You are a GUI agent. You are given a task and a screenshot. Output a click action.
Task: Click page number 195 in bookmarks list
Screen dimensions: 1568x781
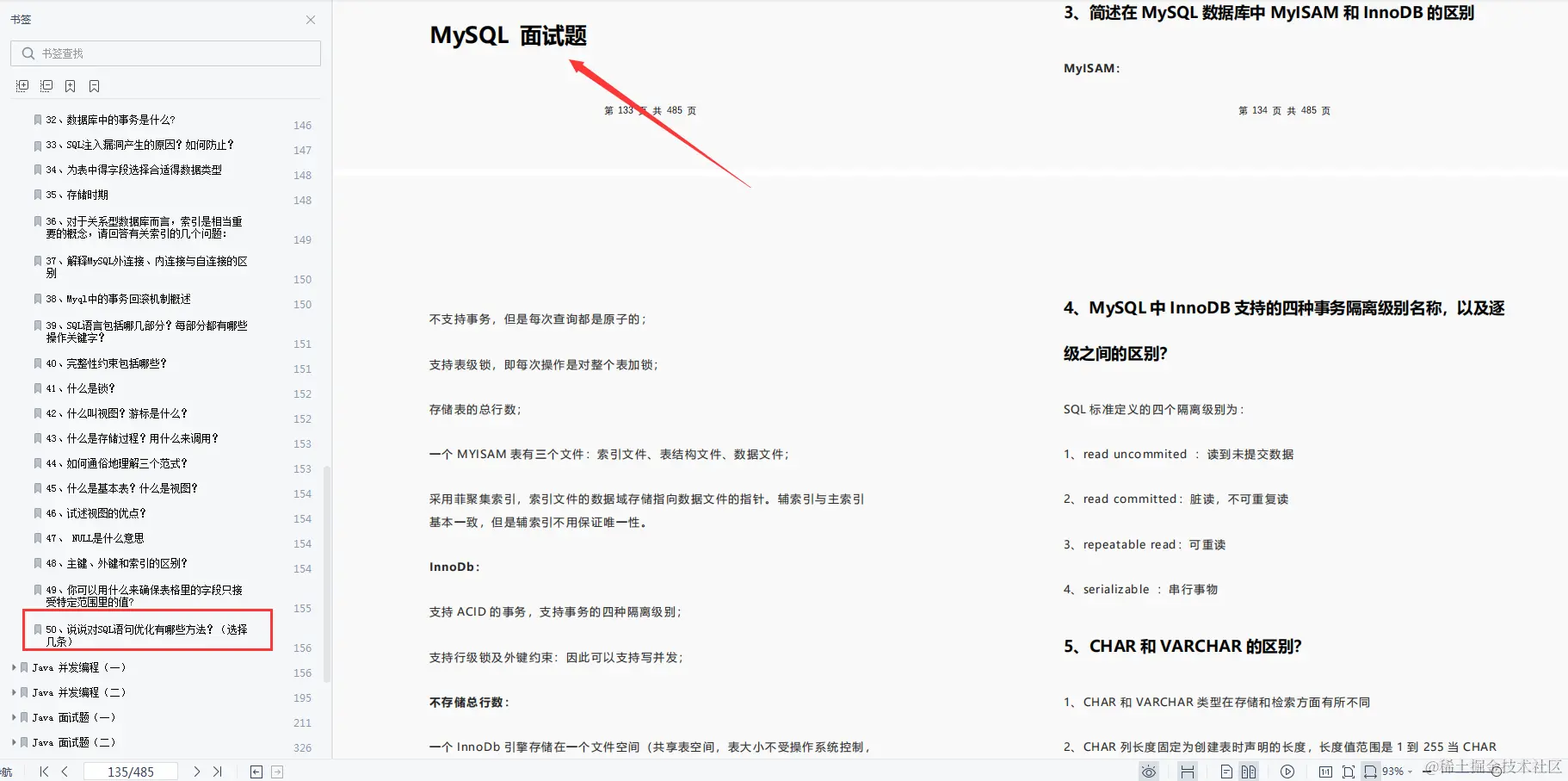pos(302,698)
